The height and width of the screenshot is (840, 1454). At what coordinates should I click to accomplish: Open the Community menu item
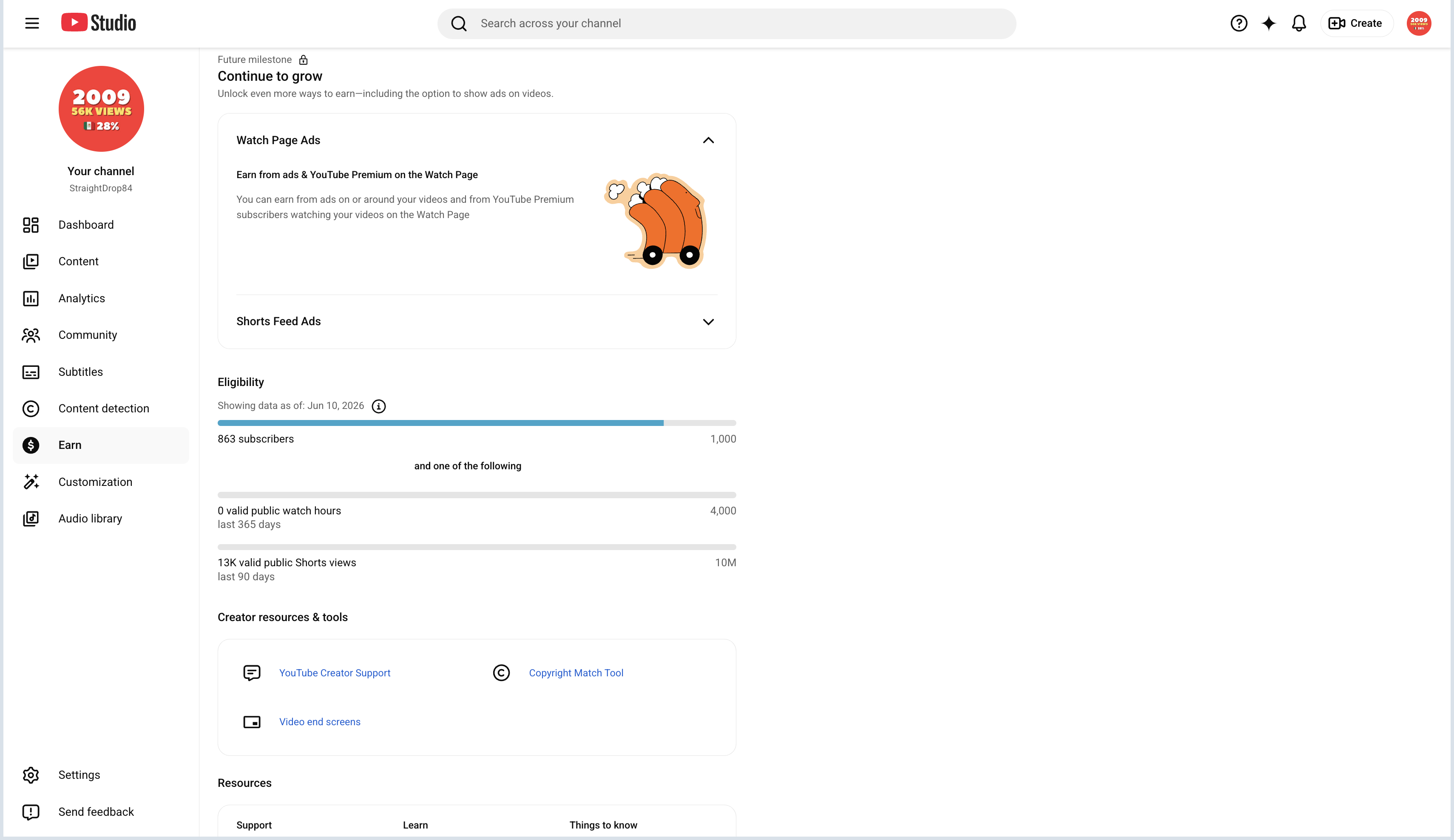(x=101, y=335)
